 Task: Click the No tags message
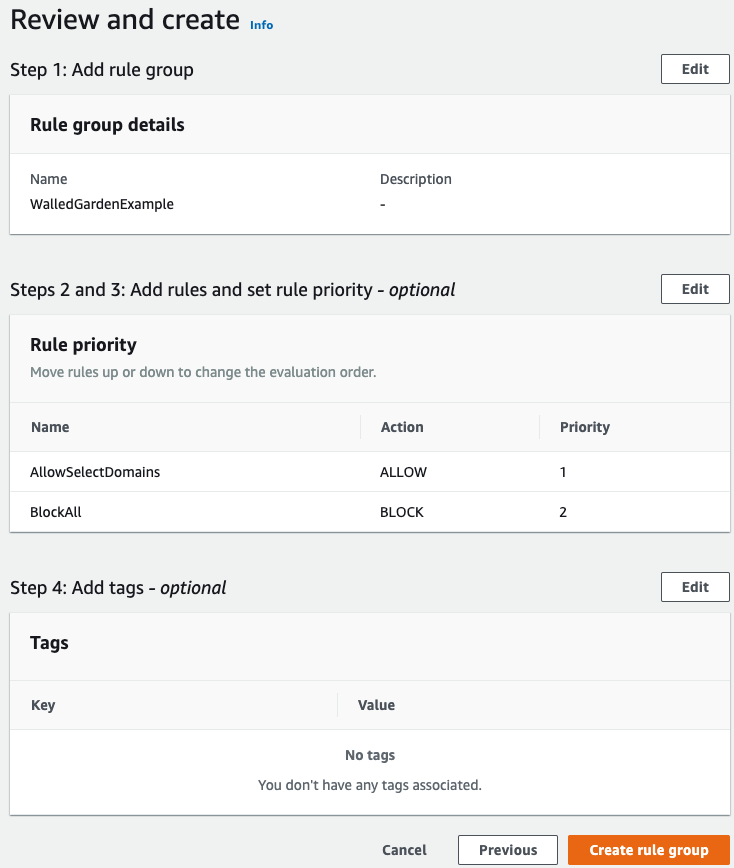tap(370, 755)
